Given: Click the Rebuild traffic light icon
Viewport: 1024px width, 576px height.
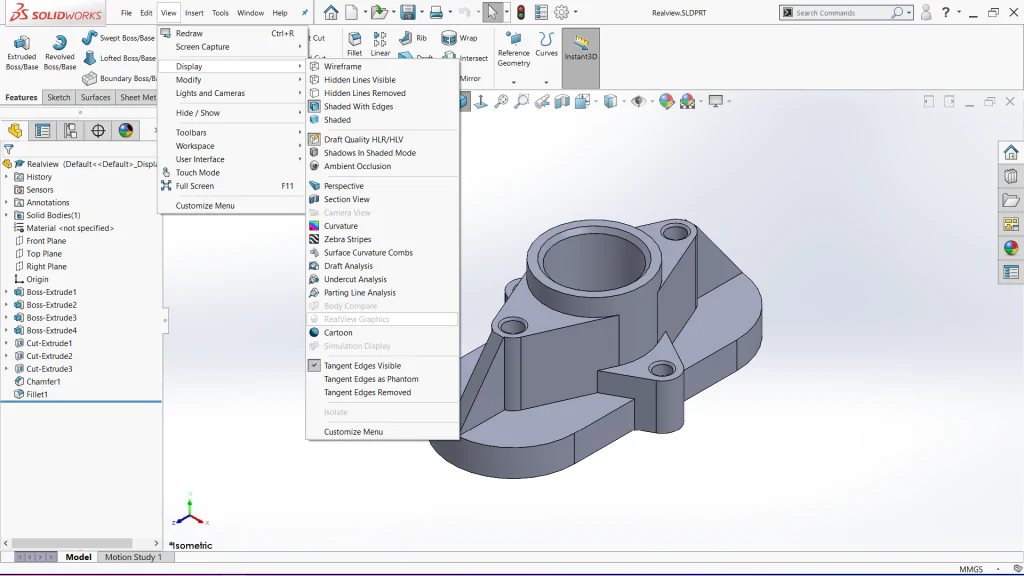Looking at the screenshot, I should tap(520, 12).
